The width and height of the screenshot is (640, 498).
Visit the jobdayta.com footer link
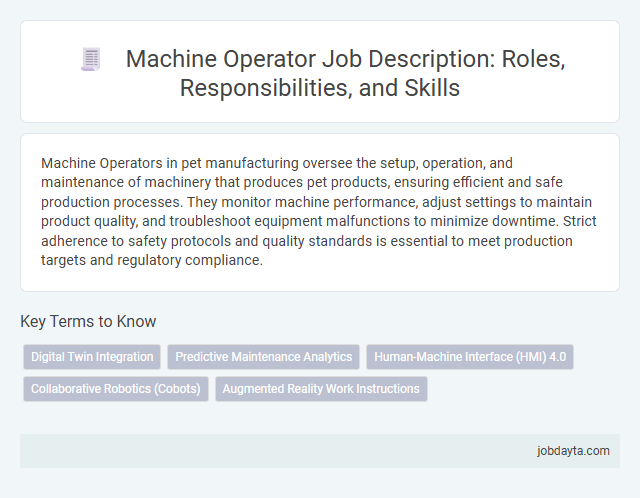[573, 451]
